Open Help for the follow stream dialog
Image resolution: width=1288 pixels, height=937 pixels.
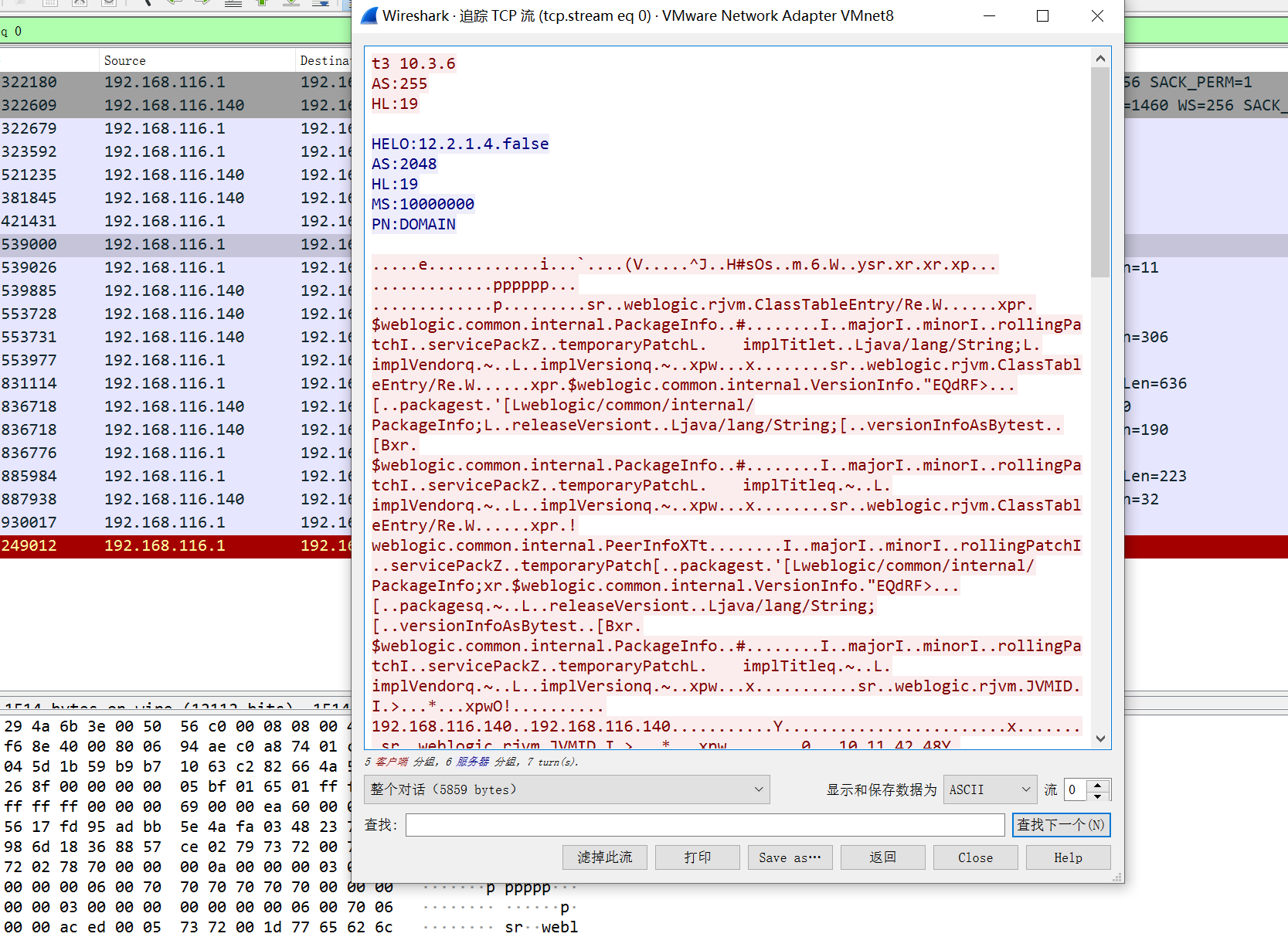(1069, 857)
